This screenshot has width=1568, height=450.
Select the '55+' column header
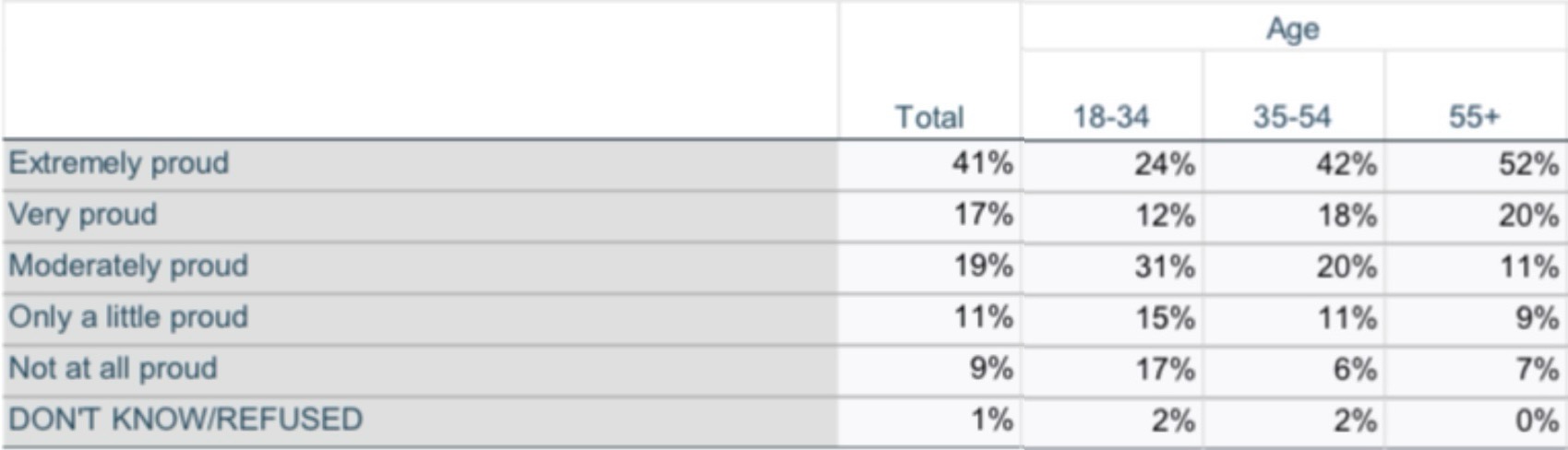(x=1475, y=117)
